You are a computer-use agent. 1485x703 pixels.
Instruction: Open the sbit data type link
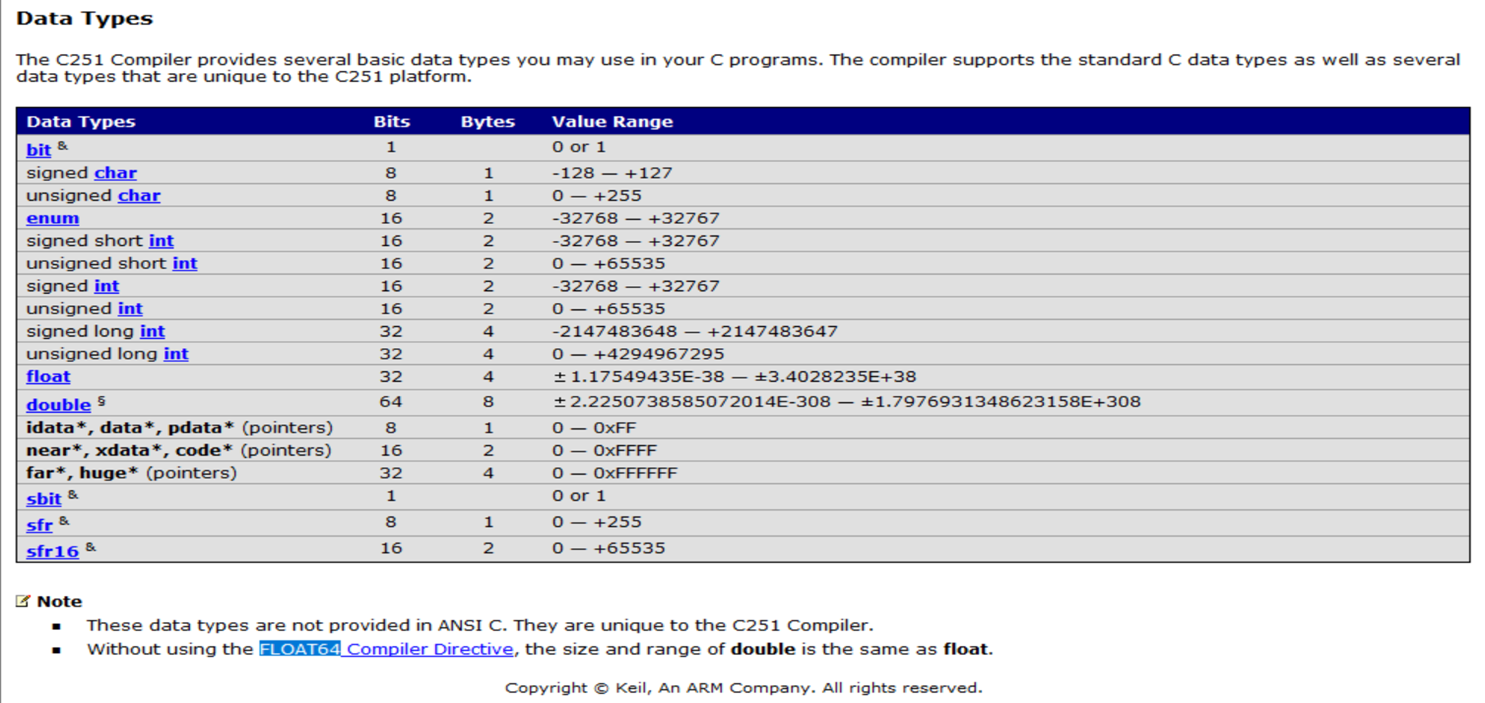click(44, 499)
